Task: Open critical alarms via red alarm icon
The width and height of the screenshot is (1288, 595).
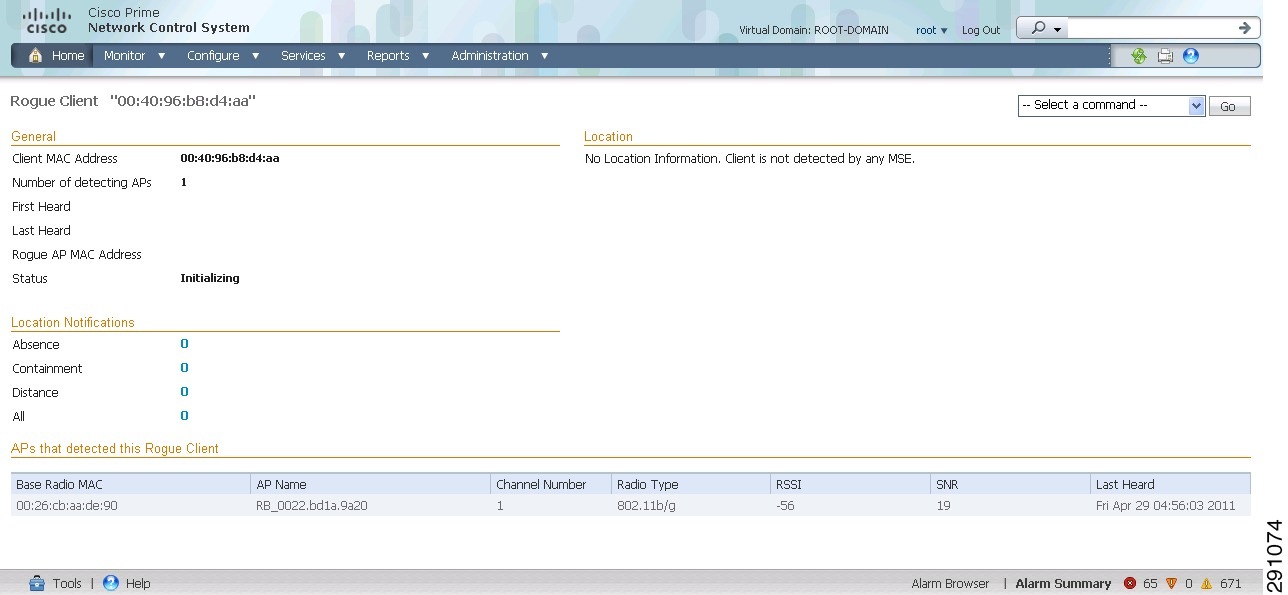Action: pyautogui.click(x=1130, y=583)
